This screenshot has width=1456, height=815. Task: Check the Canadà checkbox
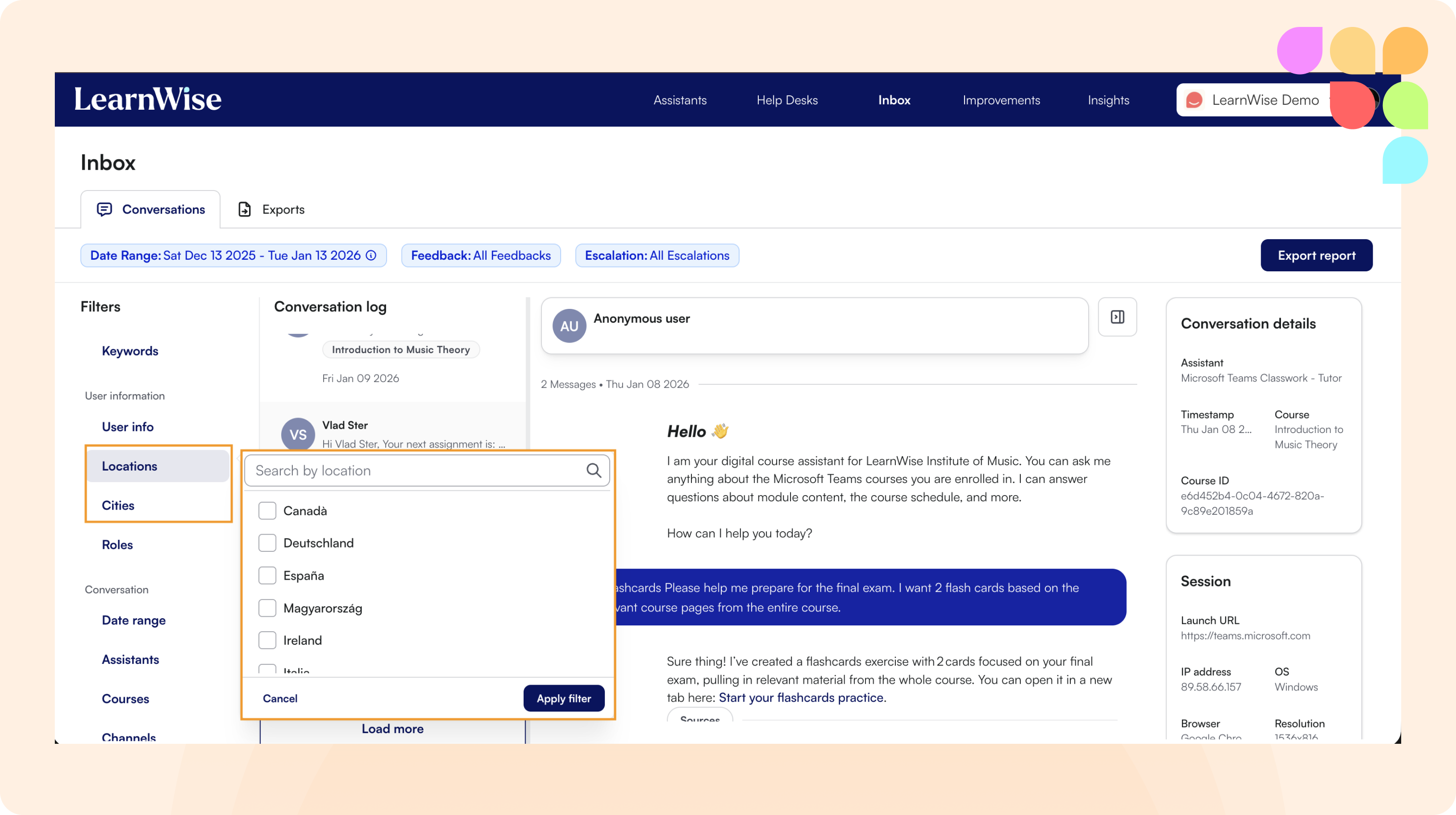pyautogui.click(x=267, y=511)
